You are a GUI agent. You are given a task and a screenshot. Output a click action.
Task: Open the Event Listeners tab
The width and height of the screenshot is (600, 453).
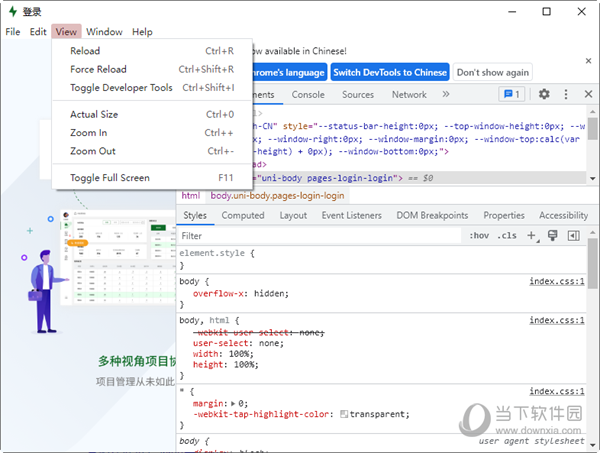click(x=351, y=215)
